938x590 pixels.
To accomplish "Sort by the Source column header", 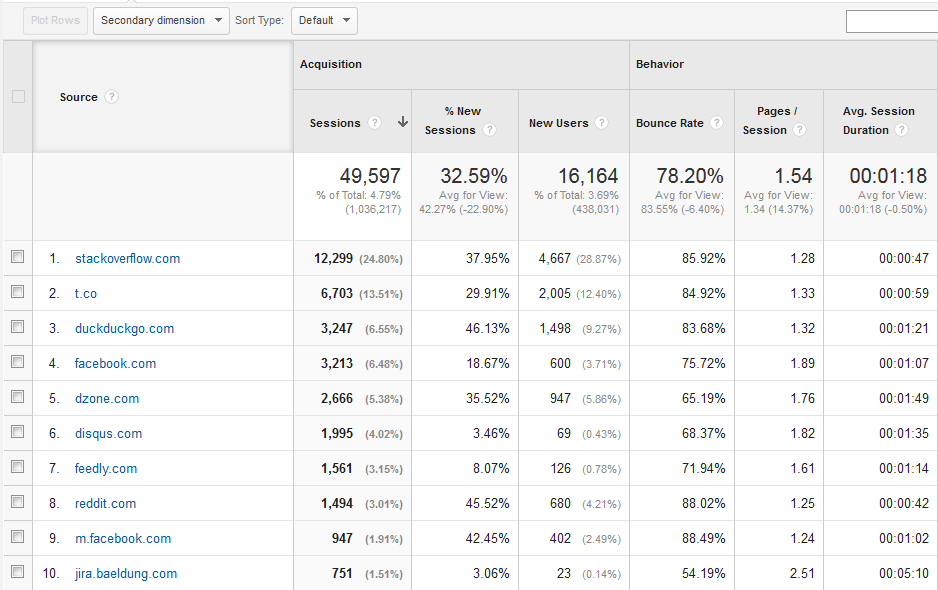I will pyautogui.click(x=78, y=97).
